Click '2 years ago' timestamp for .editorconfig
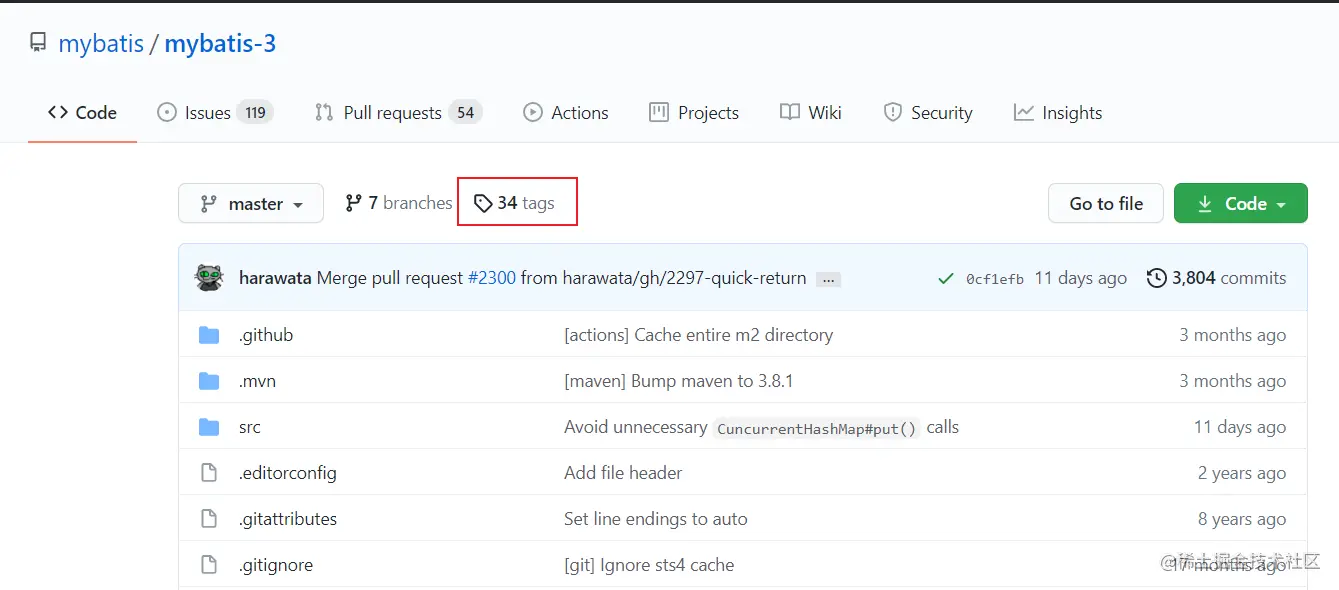The width and height of the screenshot is (1339, 590). pos(1242,473)
